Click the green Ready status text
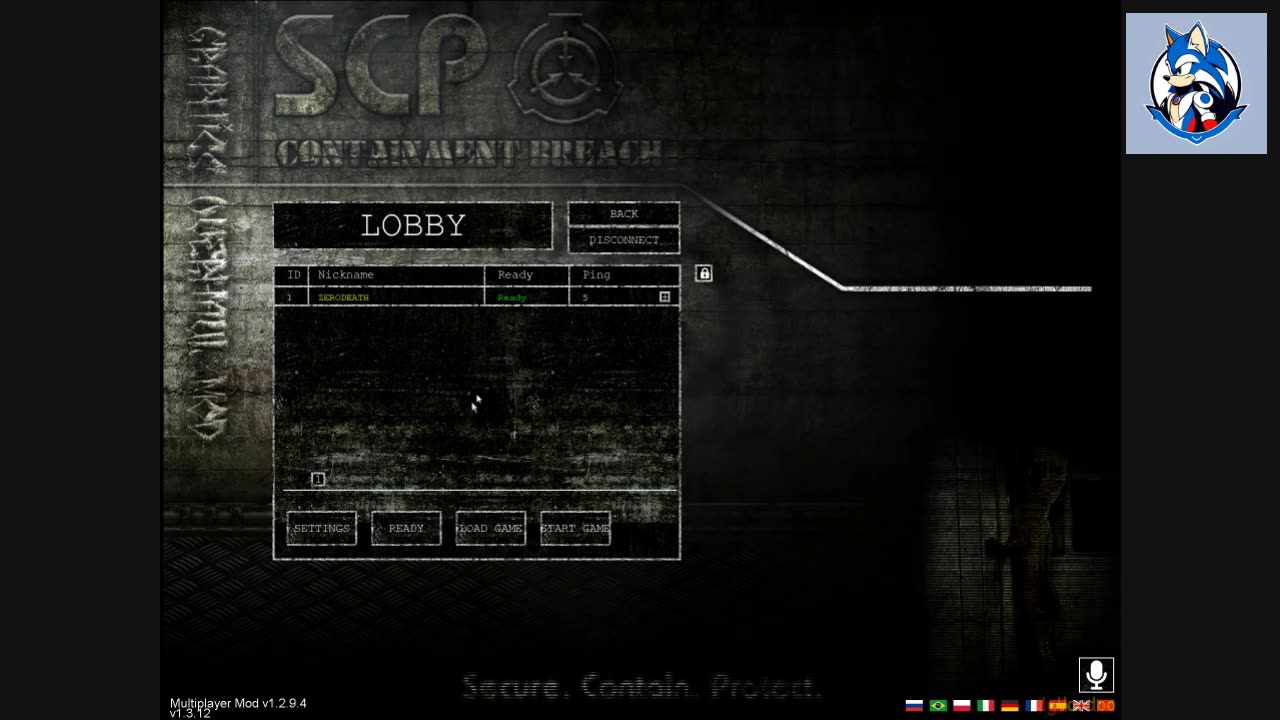This screenshot has width=1280, height=720. pyautogui.click(x=512, y=298)
